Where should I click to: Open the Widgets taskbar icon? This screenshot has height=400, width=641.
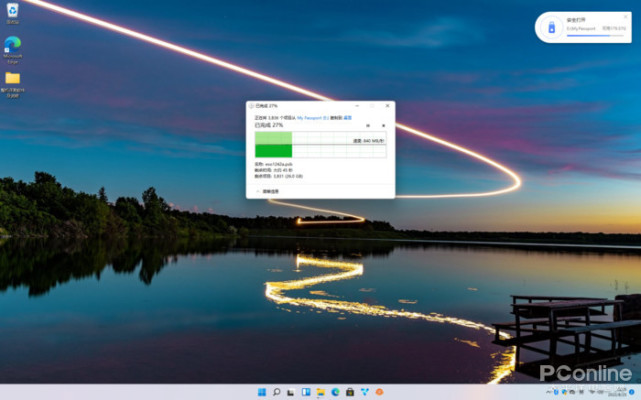(306, 392)
